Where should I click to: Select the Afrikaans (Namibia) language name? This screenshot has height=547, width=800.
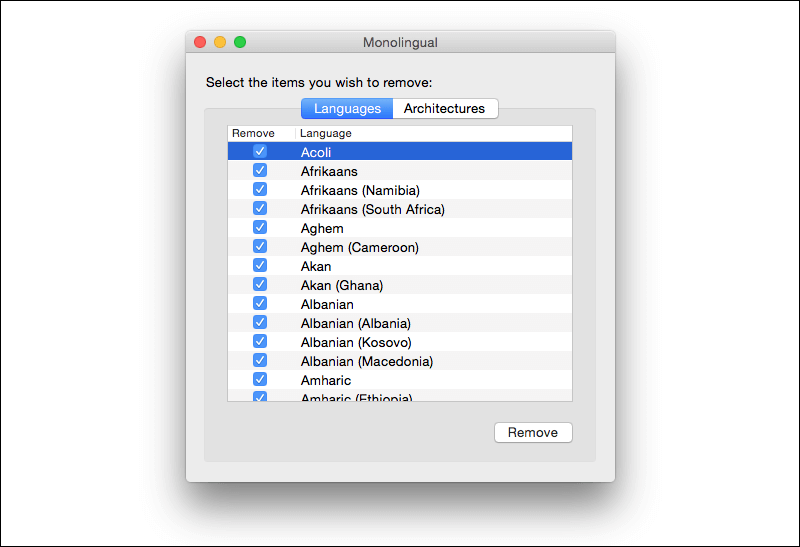point(360,190)
